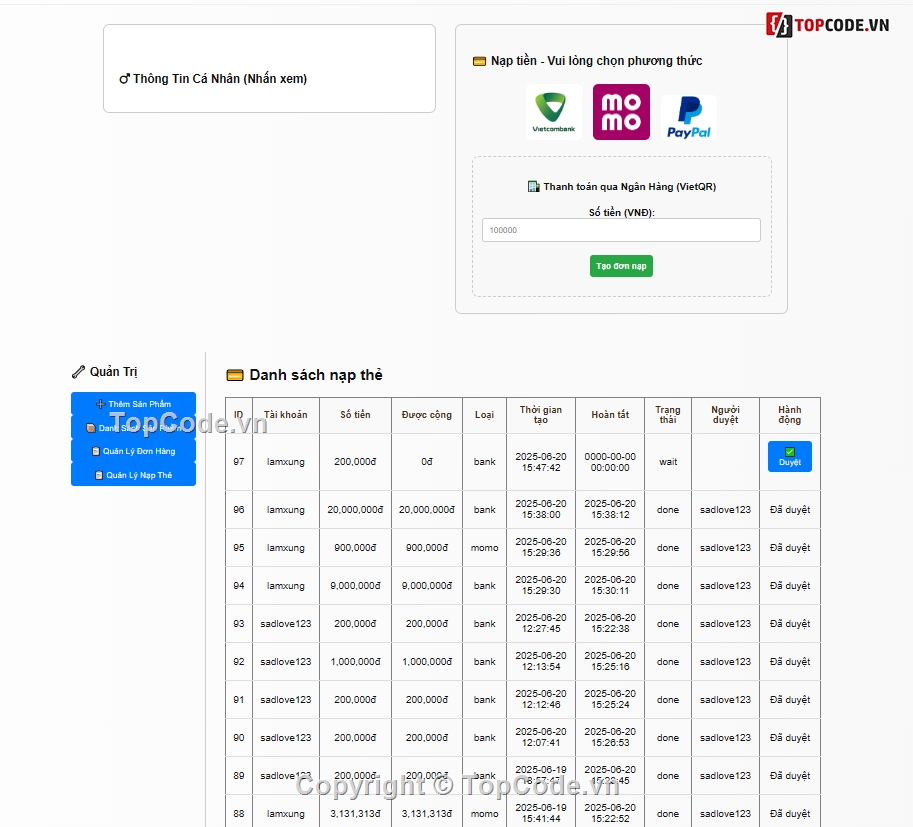Click completion time 0000-00-00 00:00:00
Screen dimensions: 913x827
coord(610,462)
